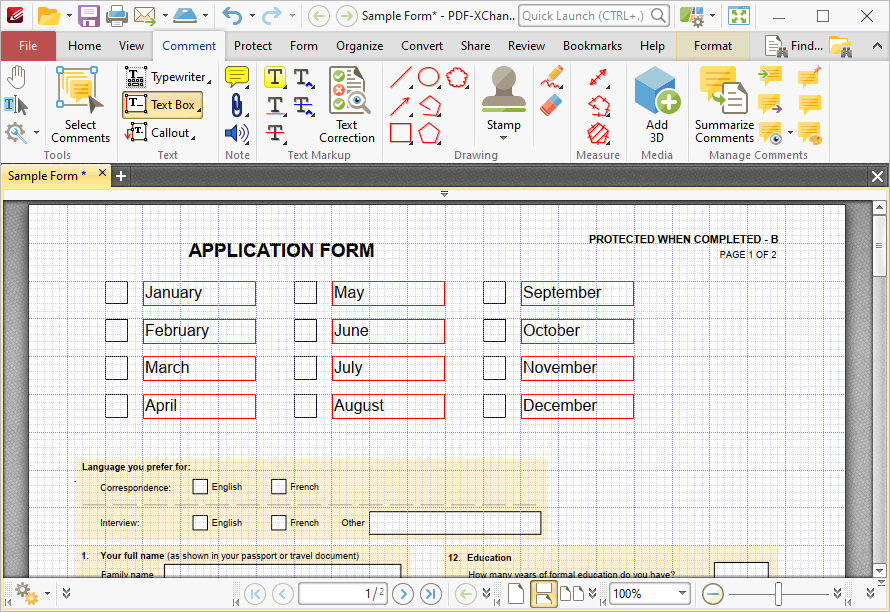
Task: Attach a file with paperclip icon
Action: coord(237,105)
